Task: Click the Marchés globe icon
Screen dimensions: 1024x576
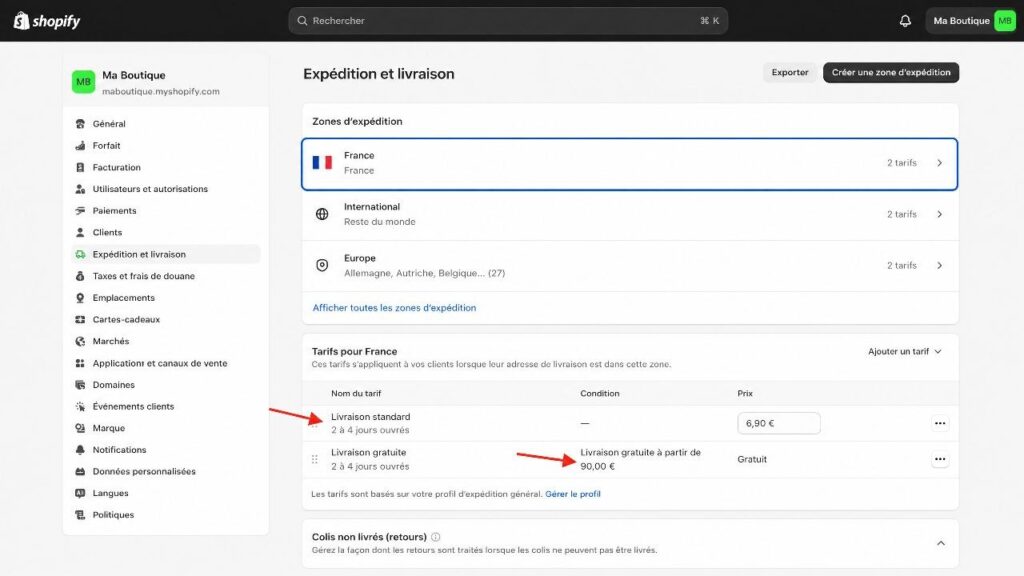Action: 80,341
